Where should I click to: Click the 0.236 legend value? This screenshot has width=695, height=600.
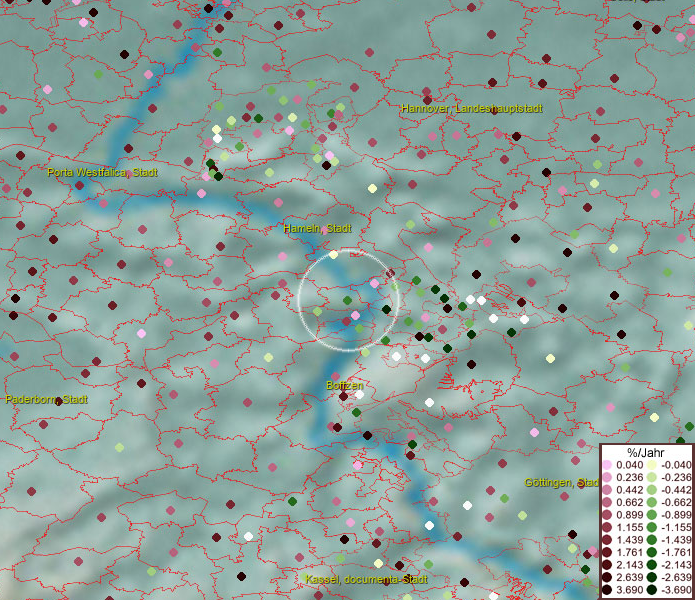coord(629,477)
